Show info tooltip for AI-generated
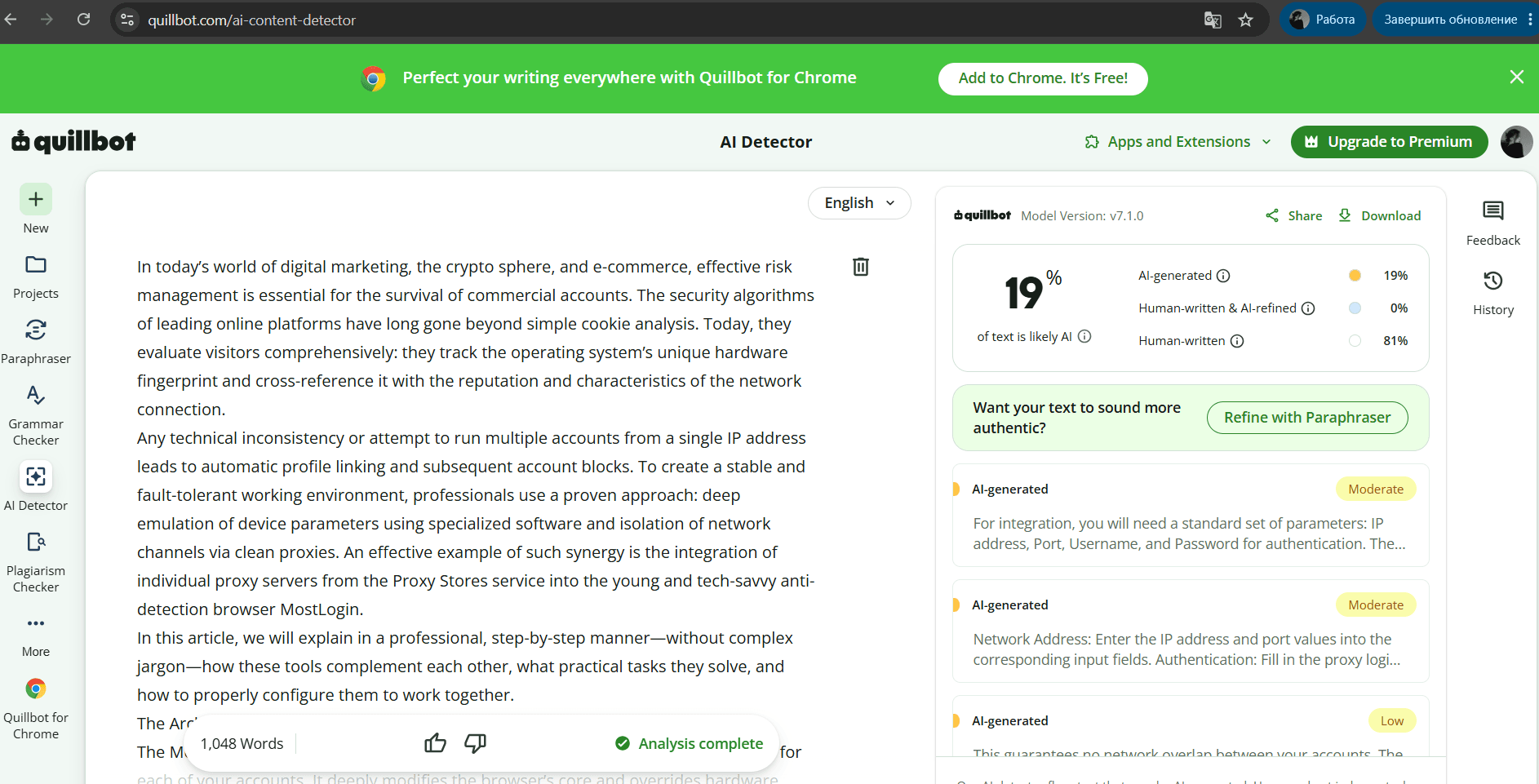The width and height of the screenshot is (1539, 784). click(1223, 276)
